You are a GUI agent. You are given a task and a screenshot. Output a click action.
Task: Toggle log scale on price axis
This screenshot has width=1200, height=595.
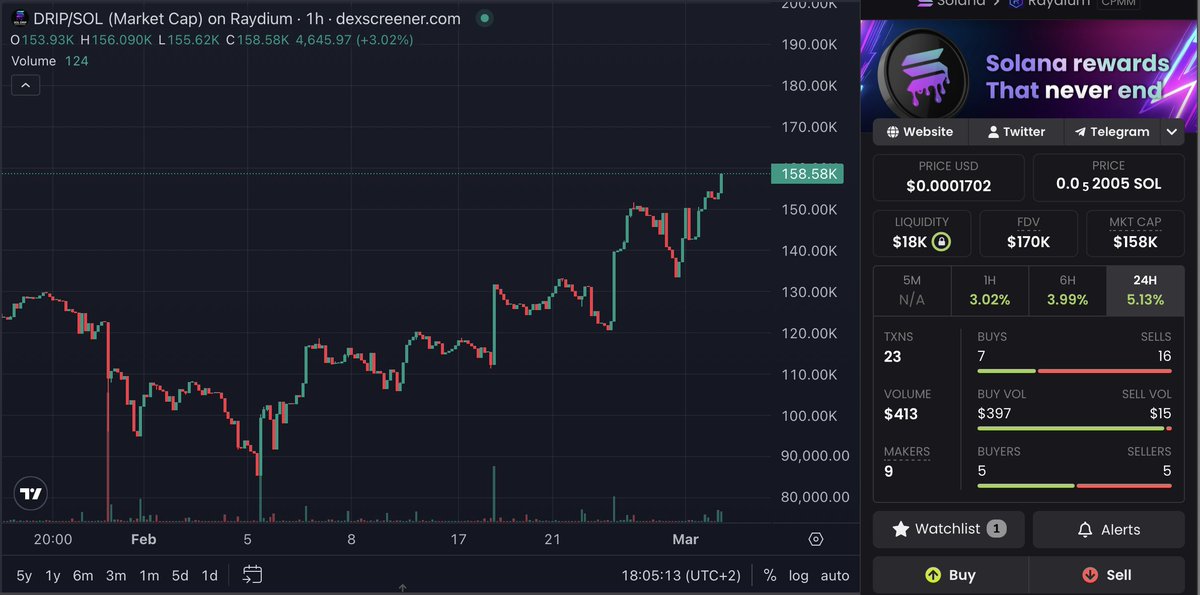click(x=798, y=575)
